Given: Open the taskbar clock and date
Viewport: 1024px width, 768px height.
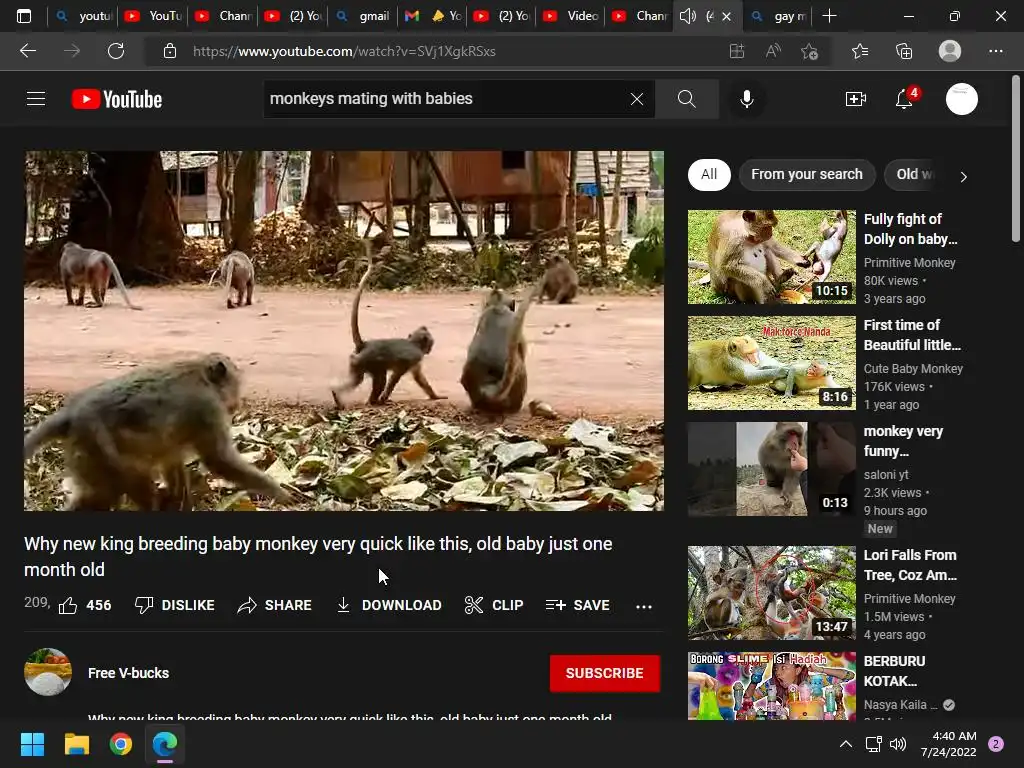Looking at the screenshot, I should pyautogui.click(x=949, y=744).
